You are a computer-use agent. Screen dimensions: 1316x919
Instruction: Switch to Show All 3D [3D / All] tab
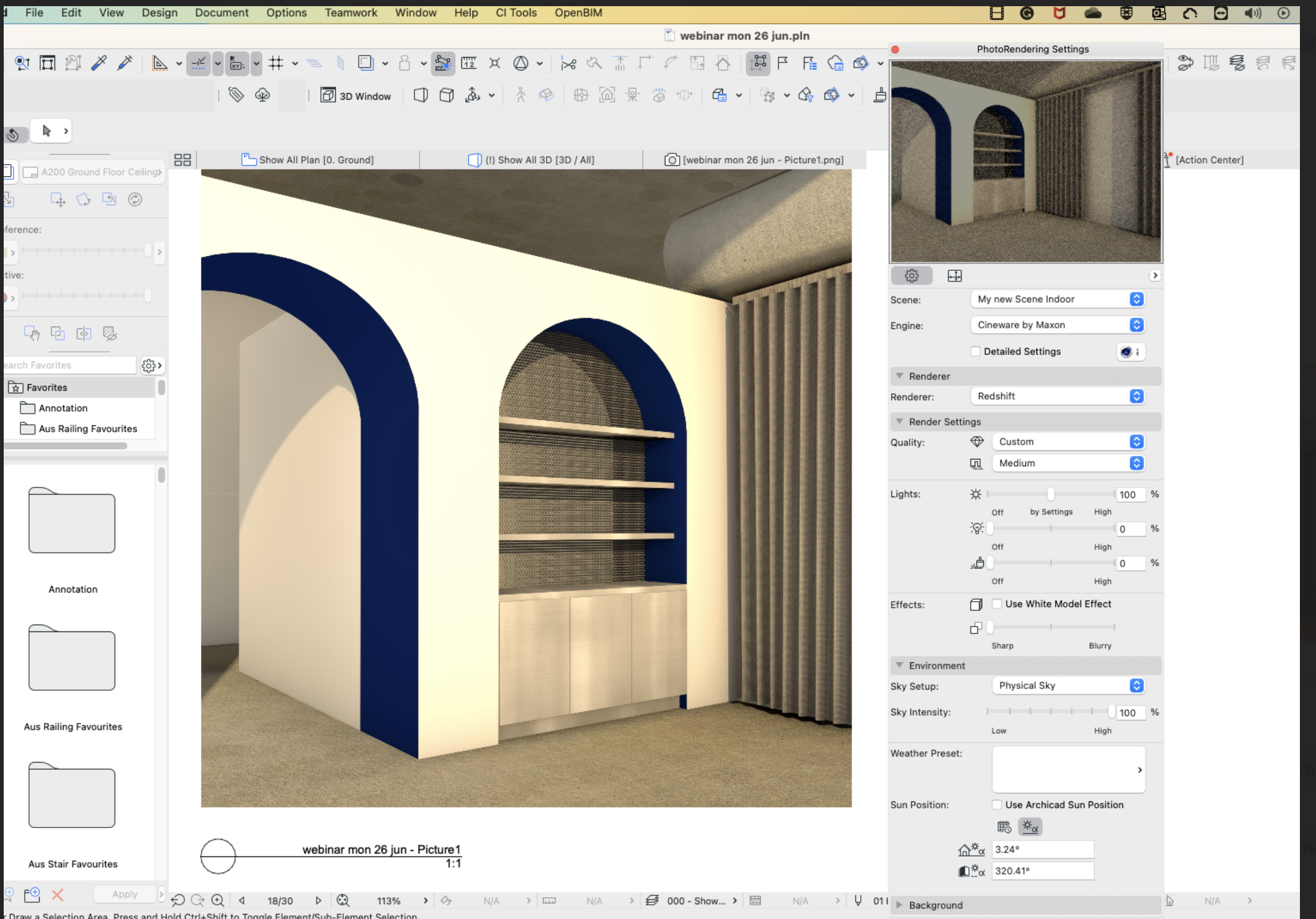[531, 160]
